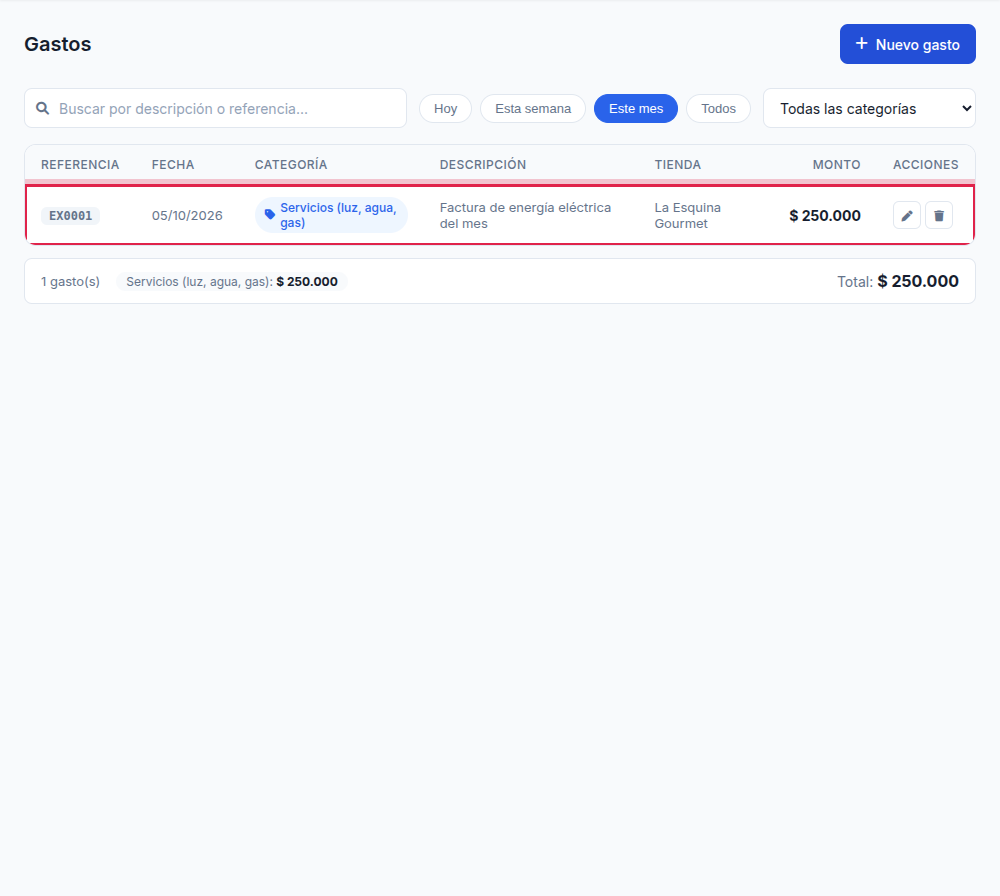
Task: Click the ACCIONES column header
Action: coord(925,165)
